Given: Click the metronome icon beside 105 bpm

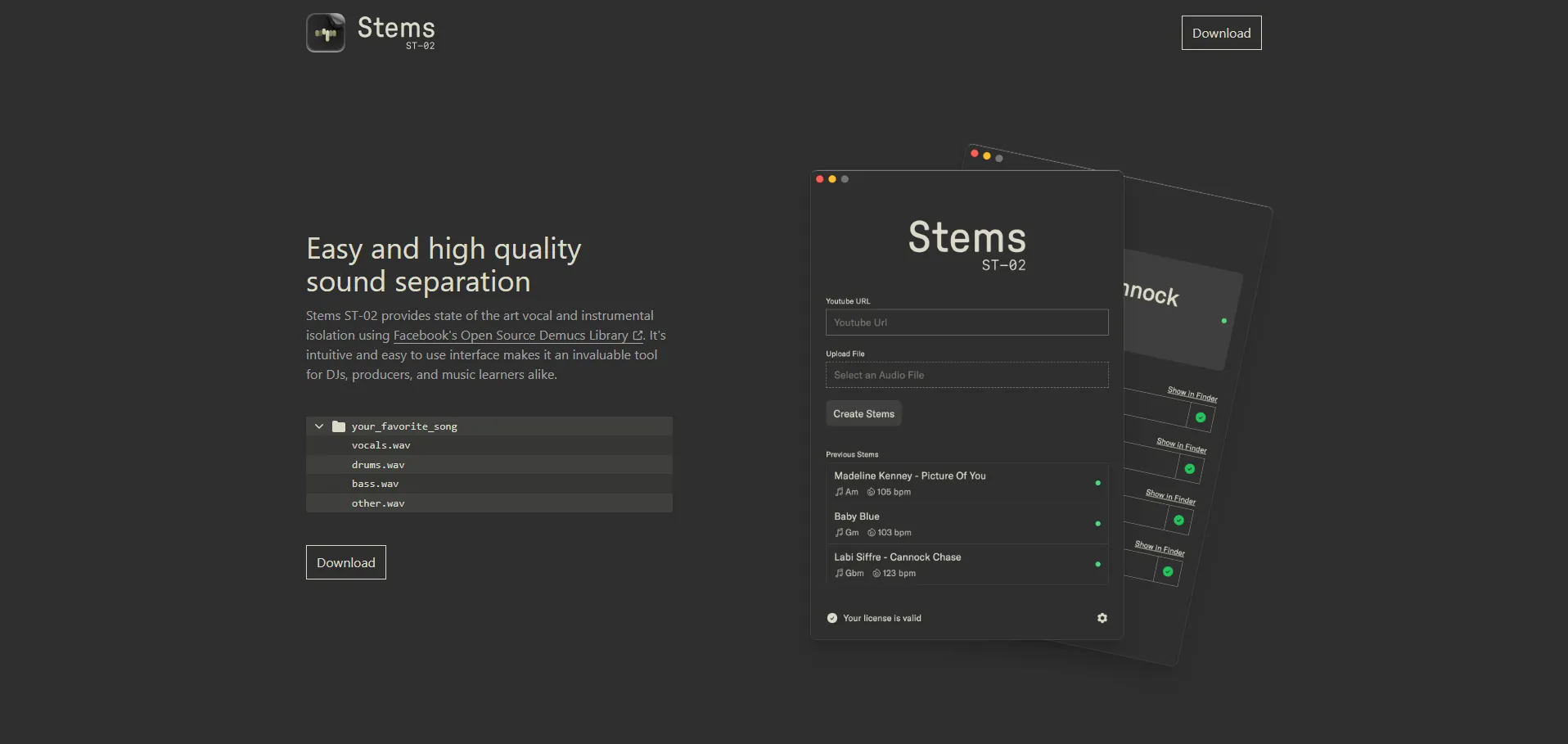Looking at the screenshot, I should point(871,492).
